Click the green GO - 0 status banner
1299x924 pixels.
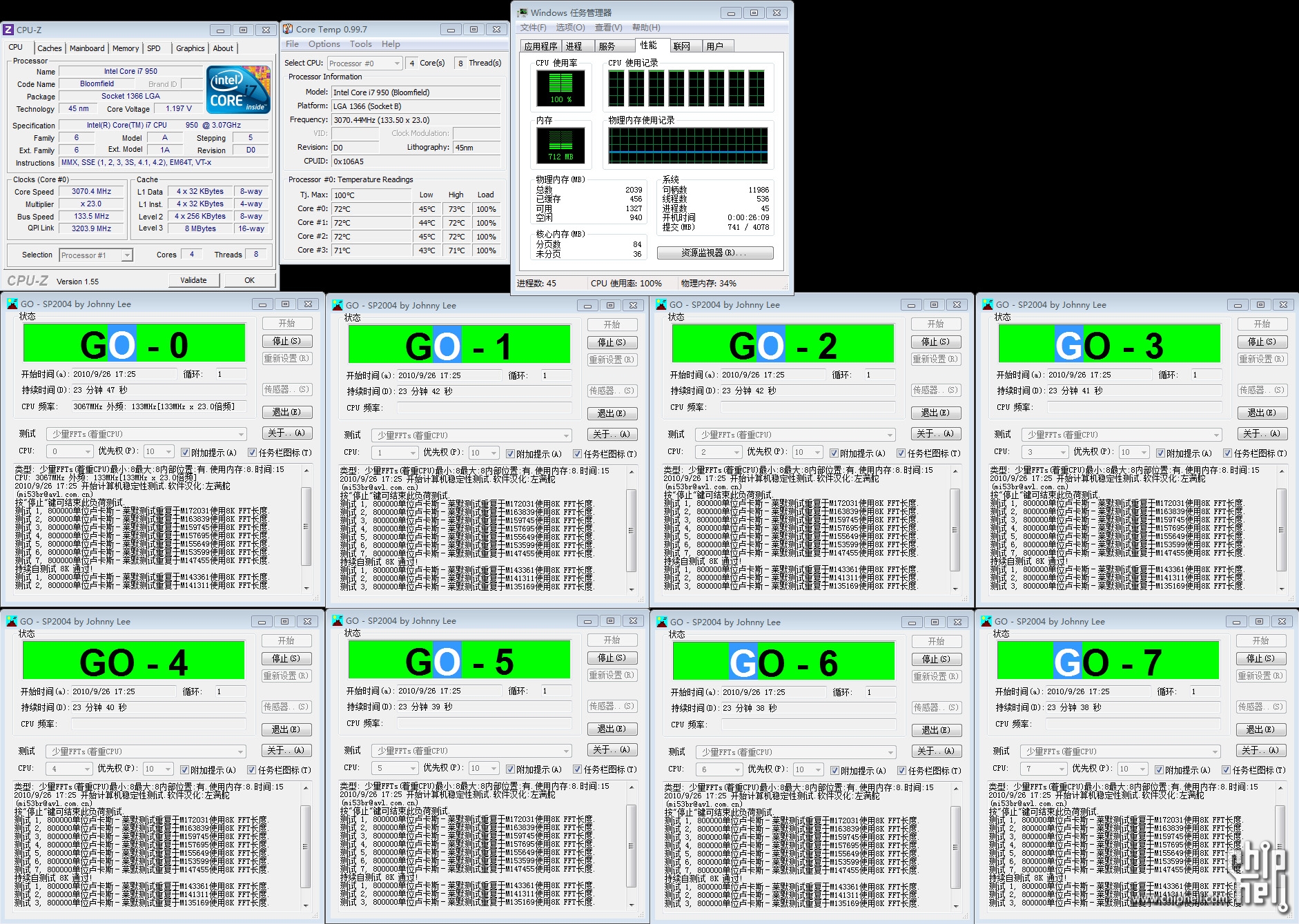click(x=135, y=343)
